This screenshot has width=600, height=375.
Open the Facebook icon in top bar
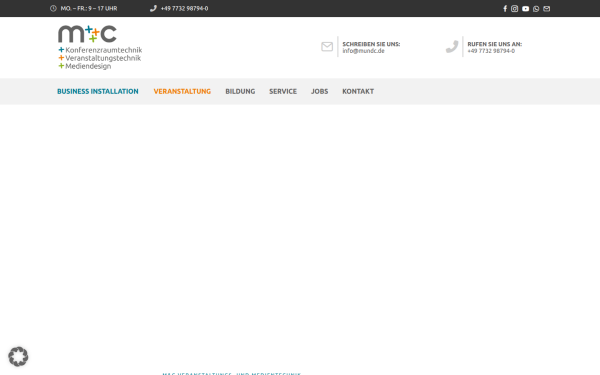(505, 8)
